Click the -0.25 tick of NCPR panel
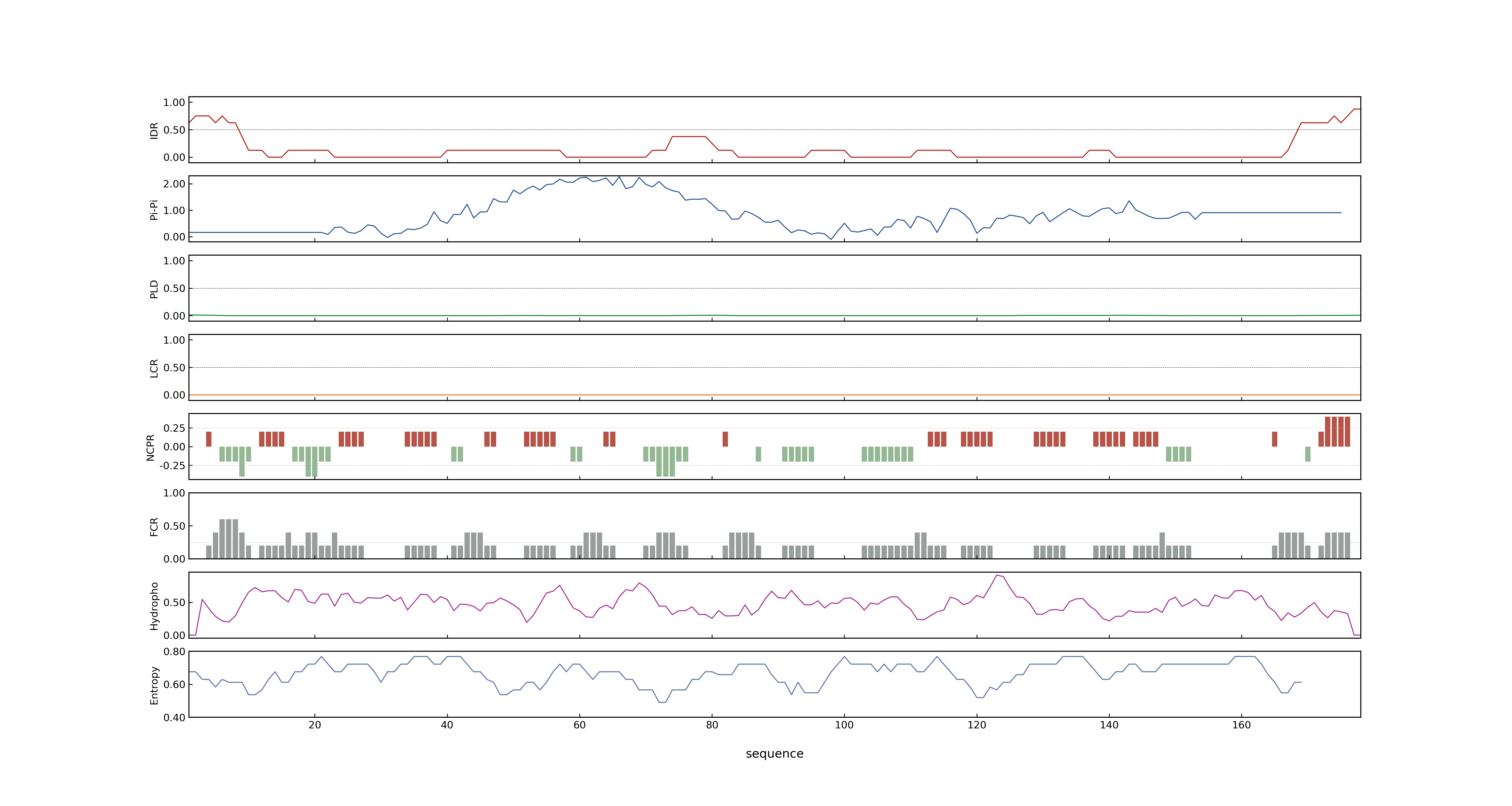The image size is (1512, 806). point(172,465)
